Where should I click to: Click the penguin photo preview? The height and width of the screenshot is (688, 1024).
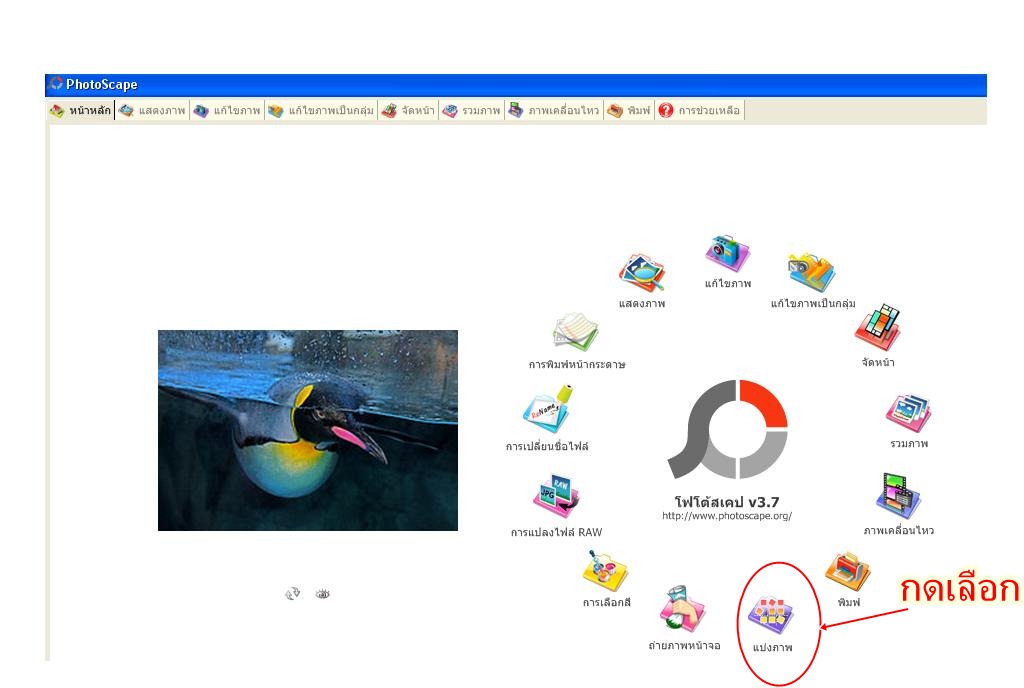tap(308, 430)
